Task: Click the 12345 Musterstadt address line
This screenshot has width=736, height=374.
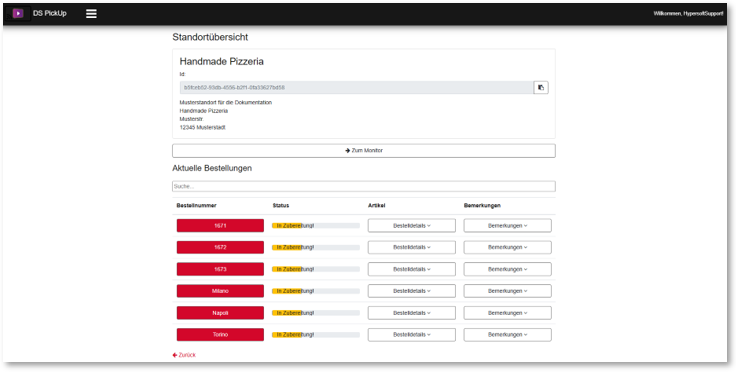Action: coord(202,128)
